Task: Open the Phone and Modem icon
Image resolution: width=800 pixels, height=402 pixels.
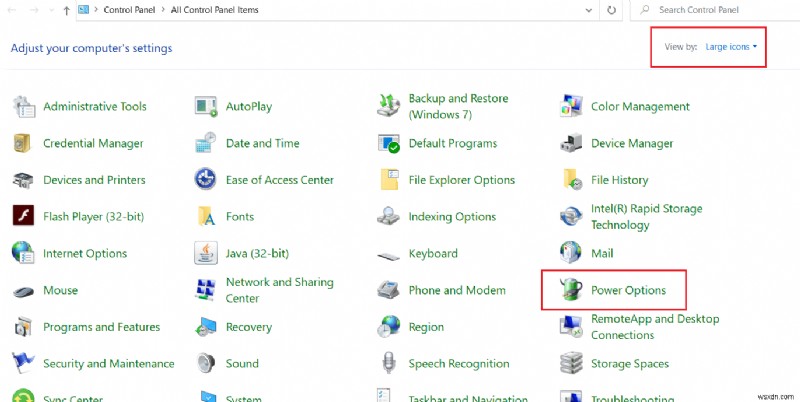Action: point(389,291)
